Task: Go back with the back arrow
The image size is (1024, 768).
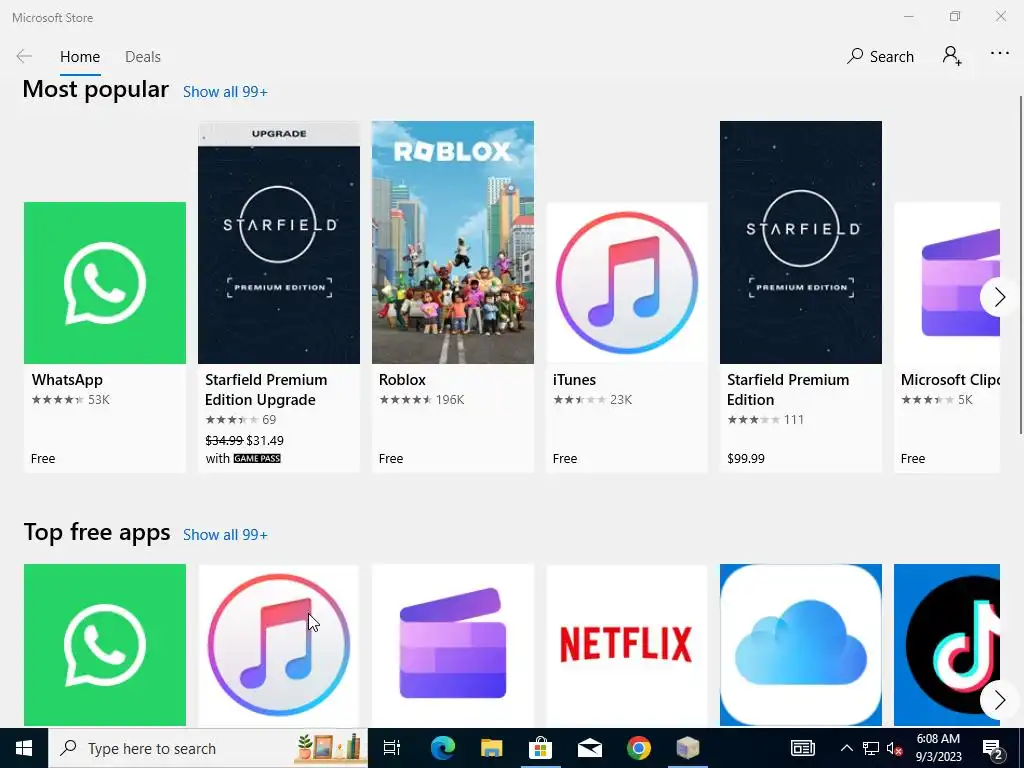Action: pyautogui.click(x=24, y=56)
